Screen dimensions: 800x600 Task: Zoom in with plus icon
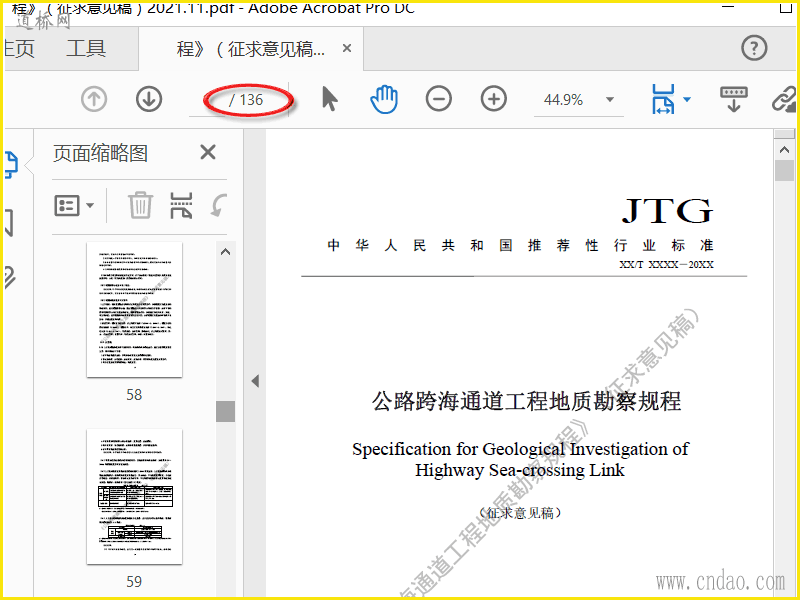coord(494,99)
